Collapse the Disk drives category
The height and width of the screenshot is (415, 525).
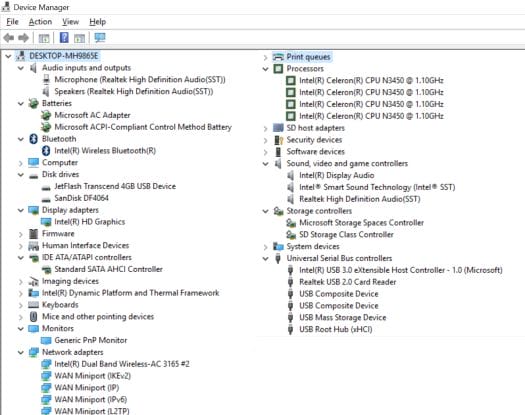pyautogui.click(x=21, y=175)
